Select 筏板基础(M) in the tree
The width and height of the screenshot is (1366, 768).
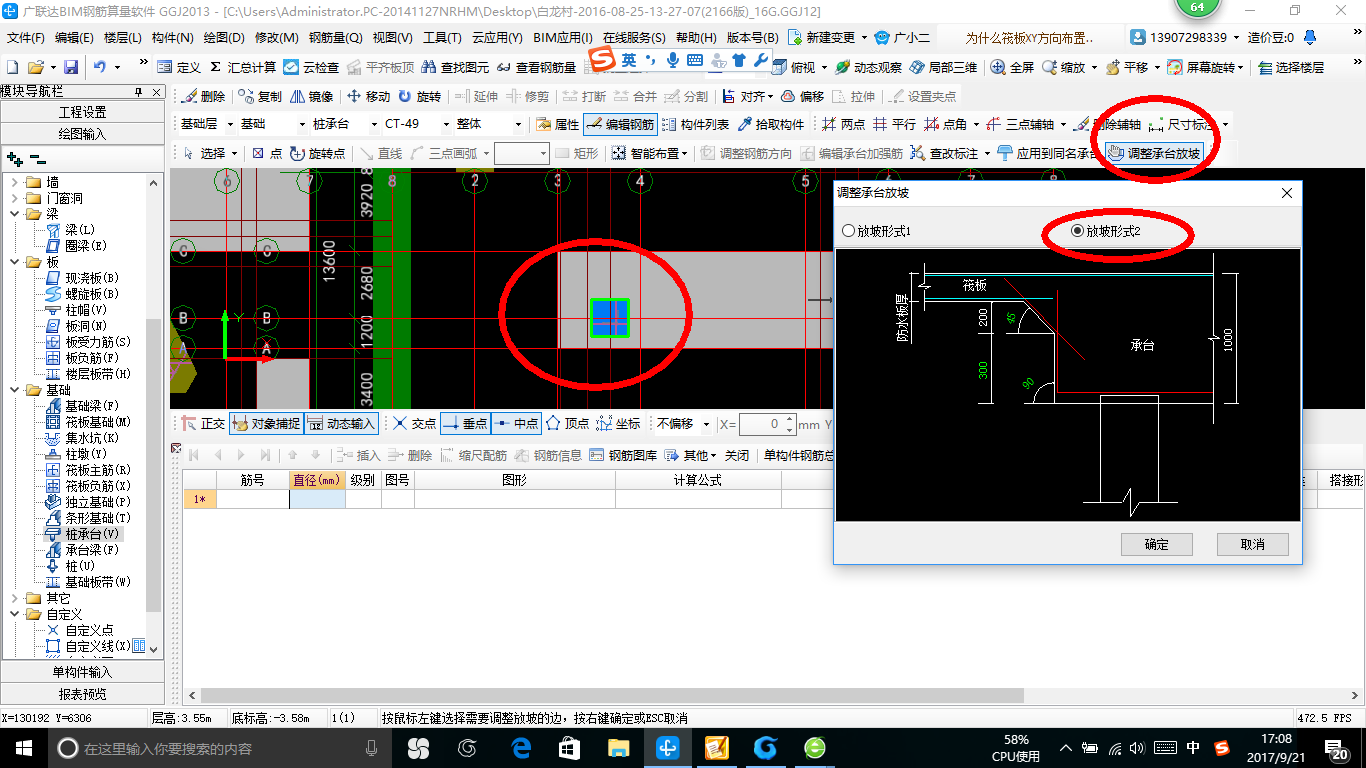tap(90, 422)
